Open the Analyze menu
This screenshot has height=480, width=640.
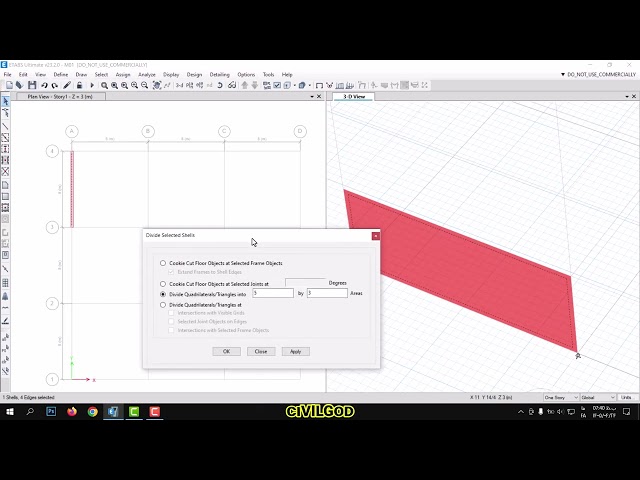coord(147,74)
